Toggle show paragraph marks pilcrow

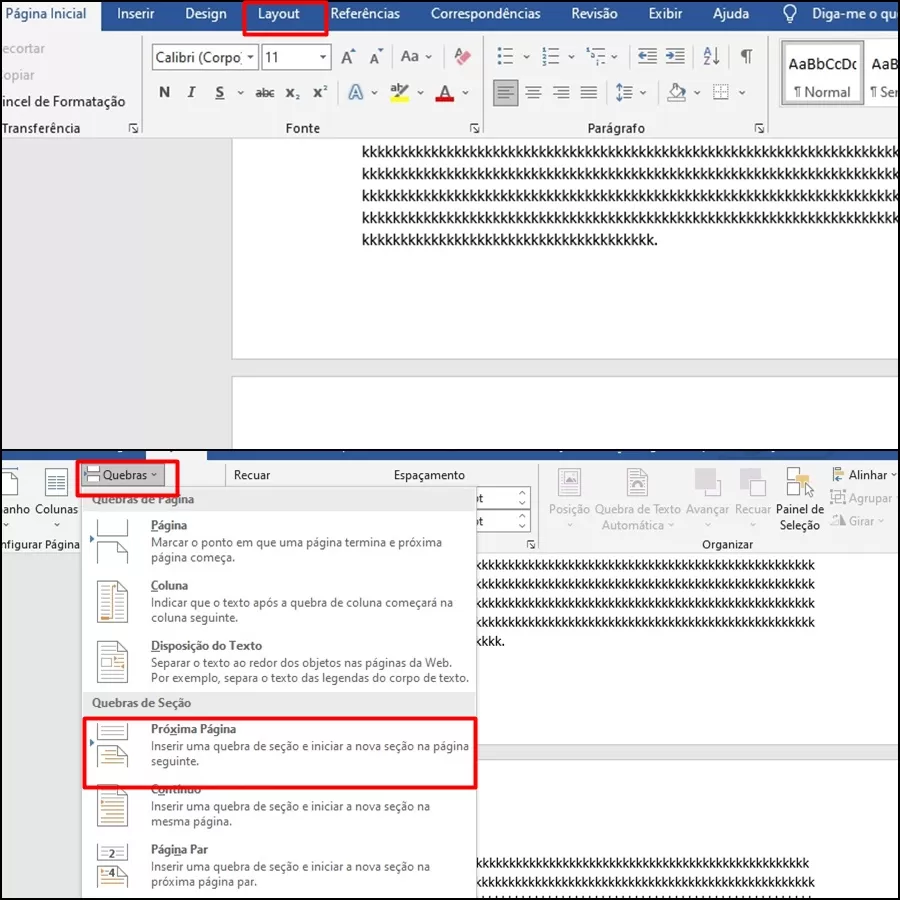click(x=746, y=56)
